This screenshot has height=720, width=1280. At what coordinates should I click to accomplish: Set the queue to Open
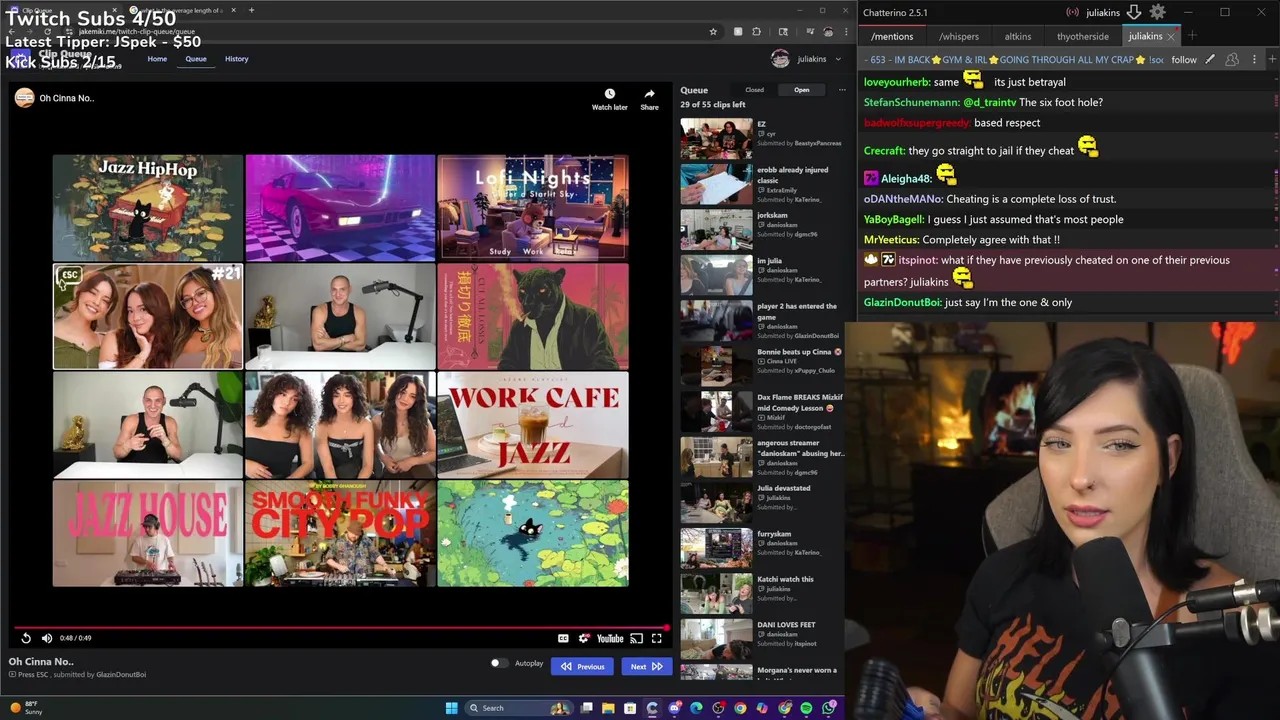point(802,90)
